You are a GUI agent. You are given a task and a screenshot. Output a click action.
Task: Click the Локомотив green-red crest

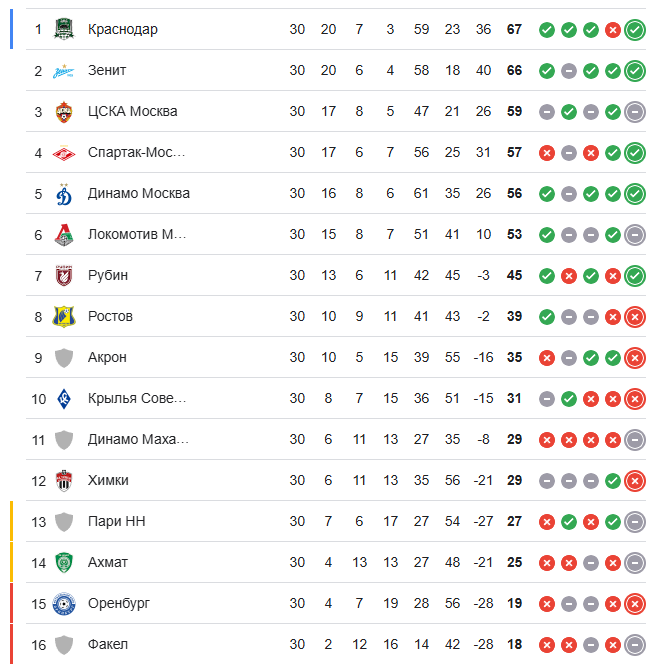pyautogui.click(x=64, y=235)
